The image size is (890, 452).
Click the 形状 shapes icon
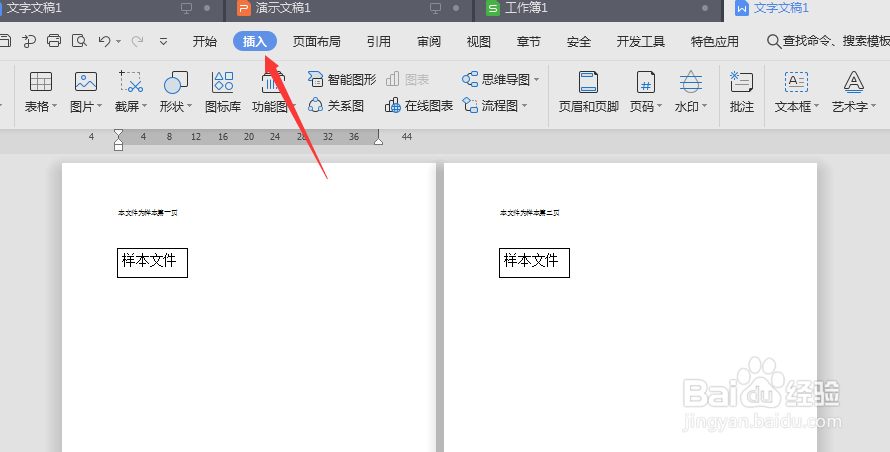click(x=175, y=82)
